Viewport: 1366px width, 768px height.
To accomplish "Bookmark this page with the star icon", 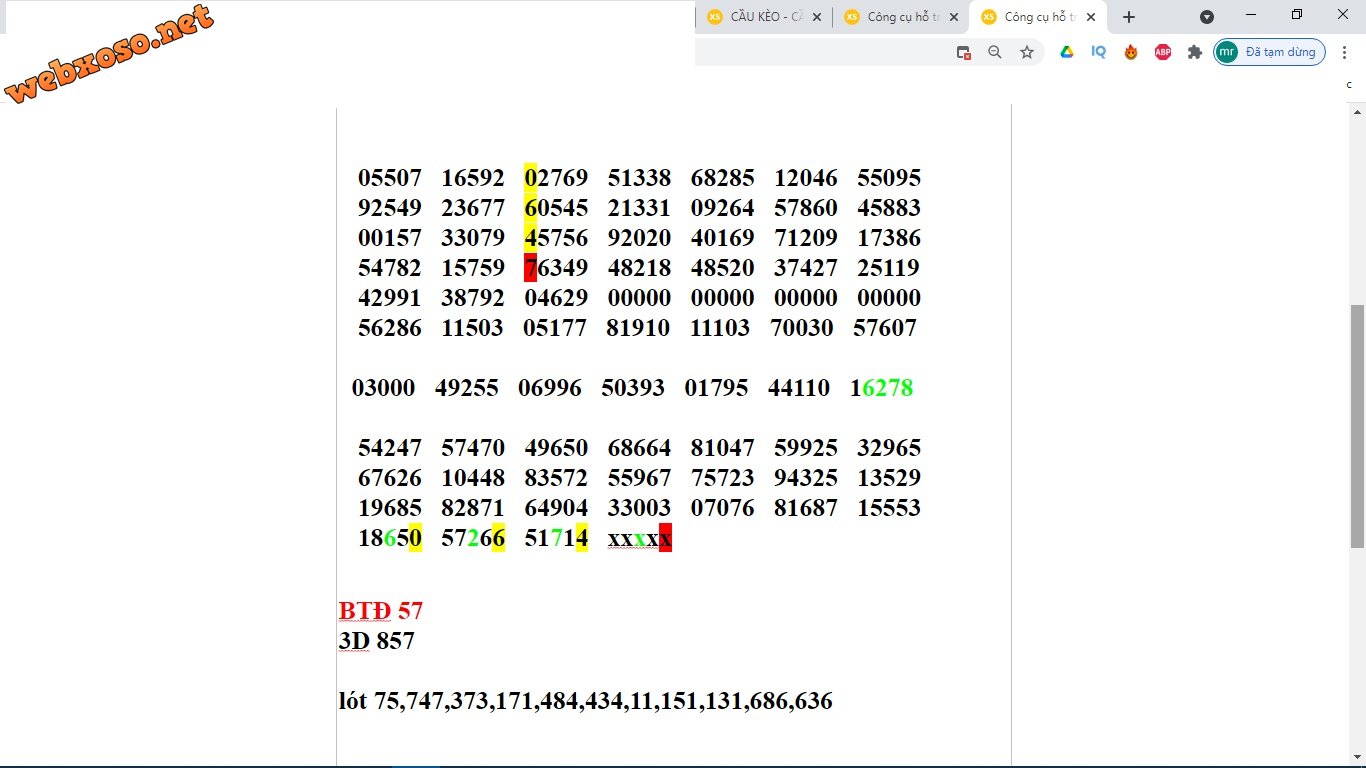I will coord(1027,52).
